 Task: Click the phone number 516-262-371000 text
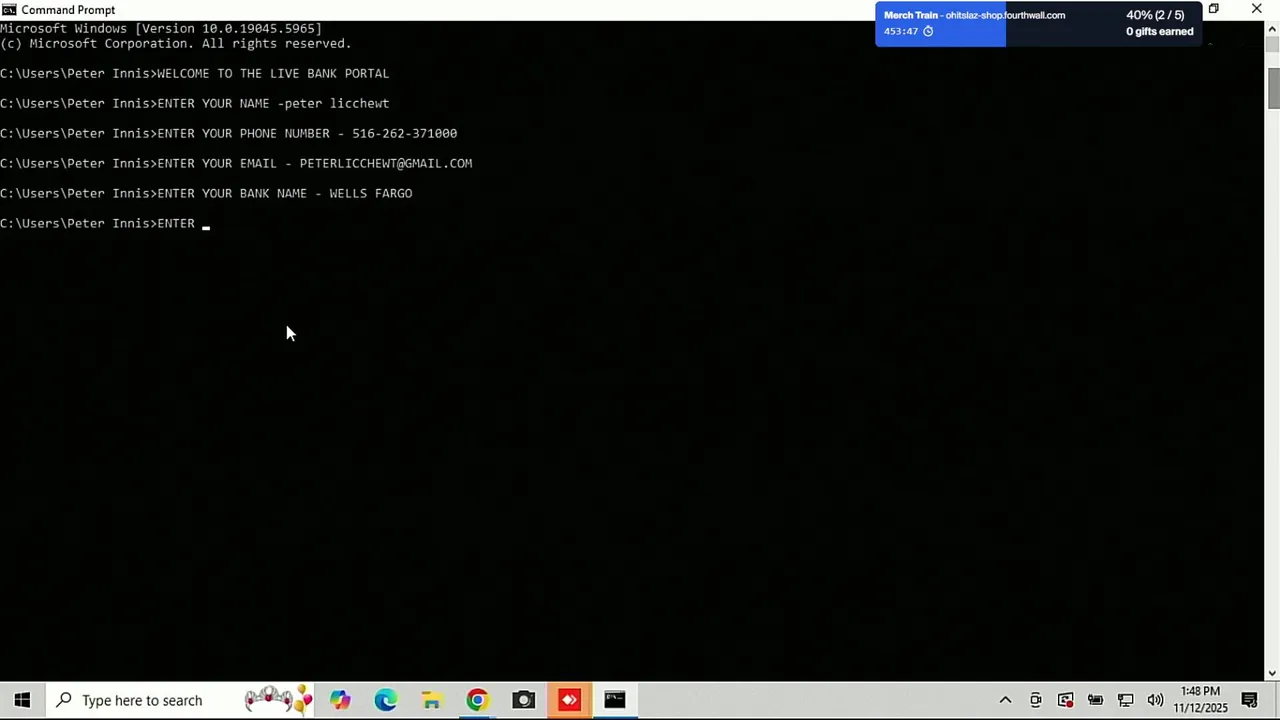404,133
